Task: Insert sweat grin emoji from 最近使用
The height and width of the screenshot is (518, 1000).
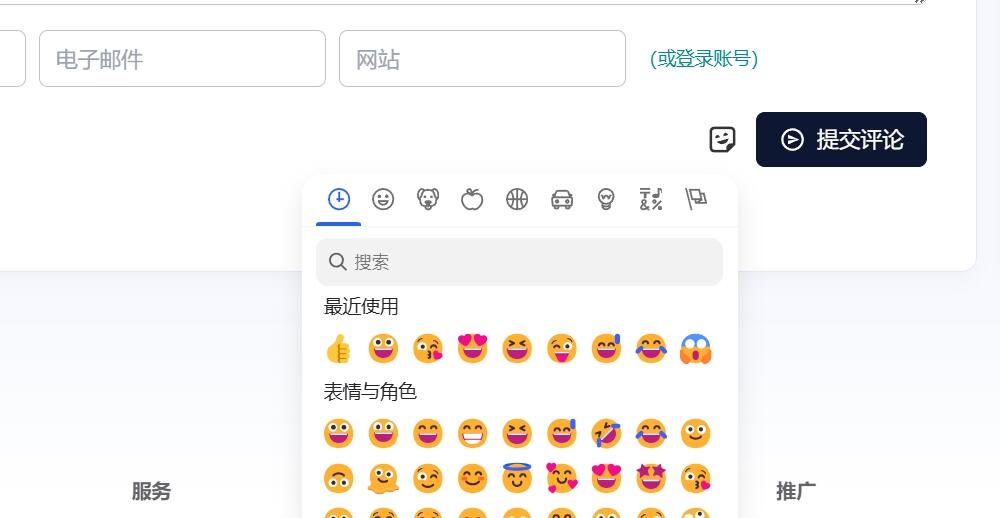Action: (x=607, y=349)
